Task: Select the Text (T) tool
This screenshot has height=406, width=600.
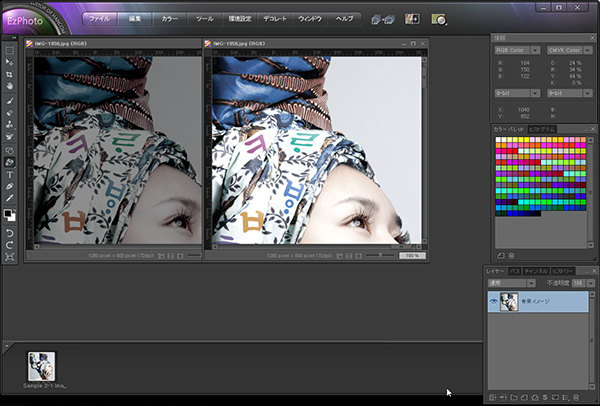Action: 10,173
